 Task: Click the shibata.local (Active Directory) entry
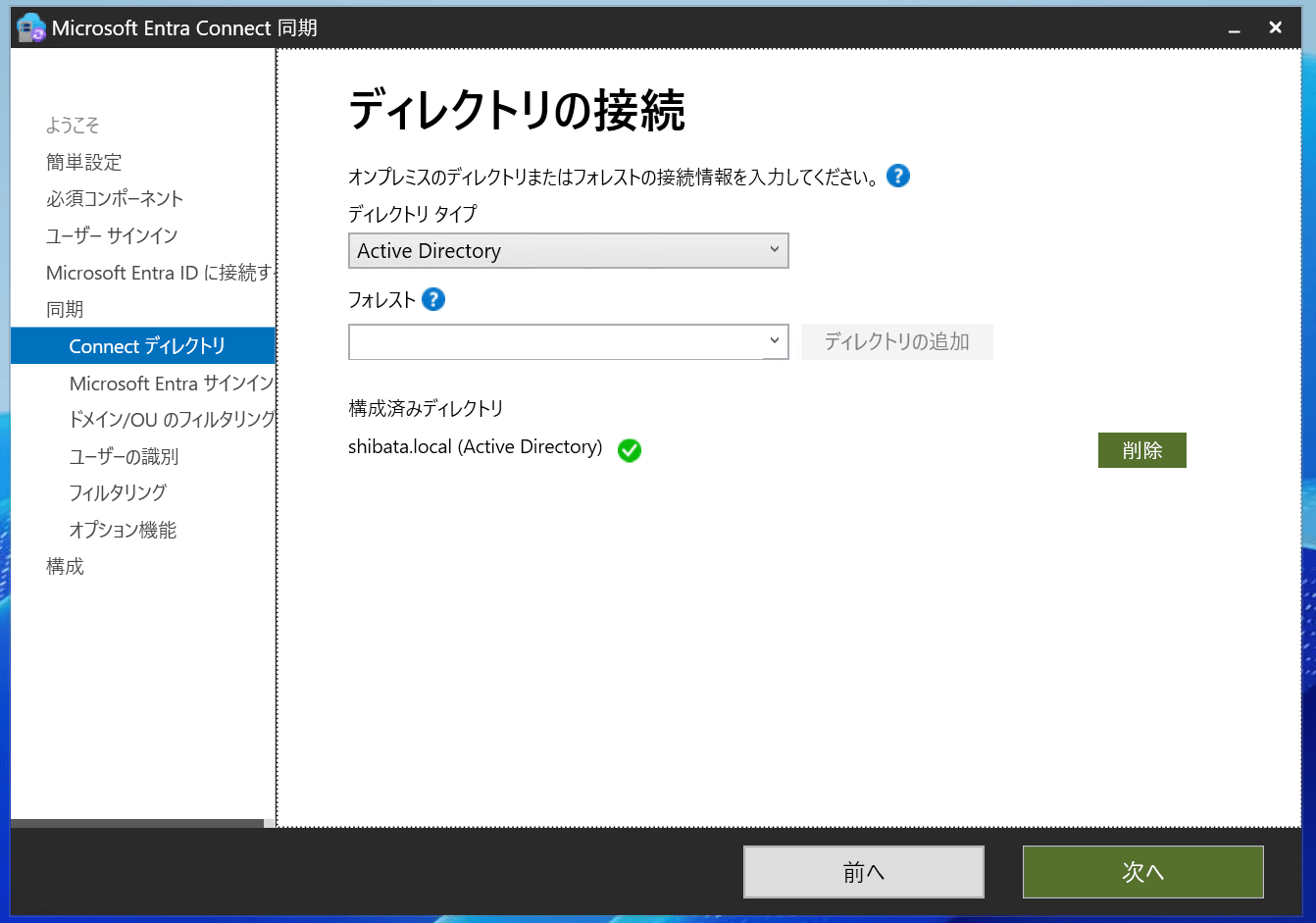pos(476,447)
